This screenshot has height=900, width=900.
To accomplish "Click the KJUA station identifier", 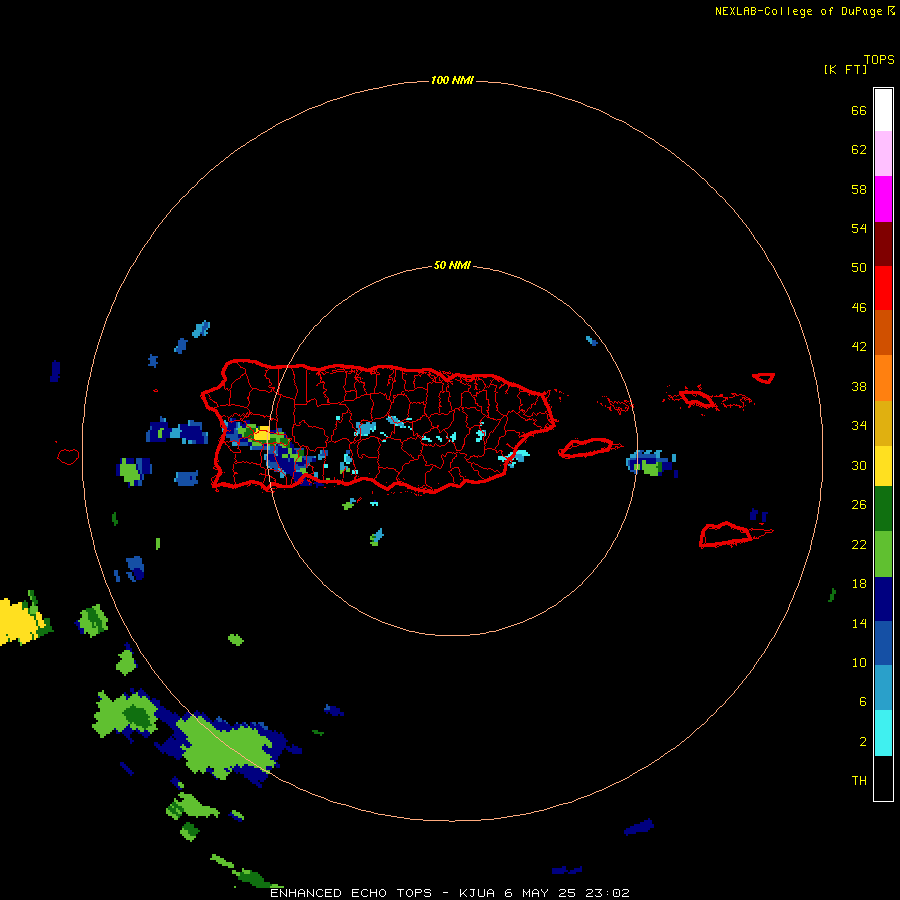I will [x=478, y=893].
